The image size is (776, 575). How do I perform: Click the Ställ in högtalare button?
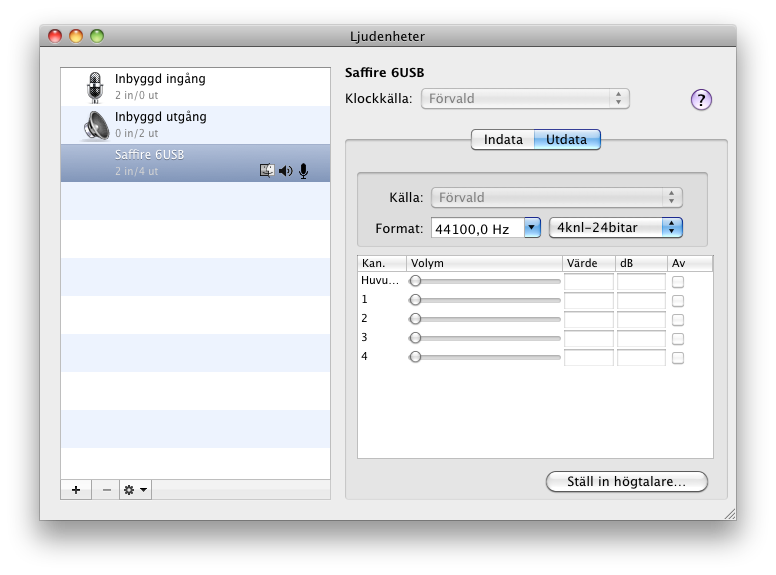click(x=627, y=482)
